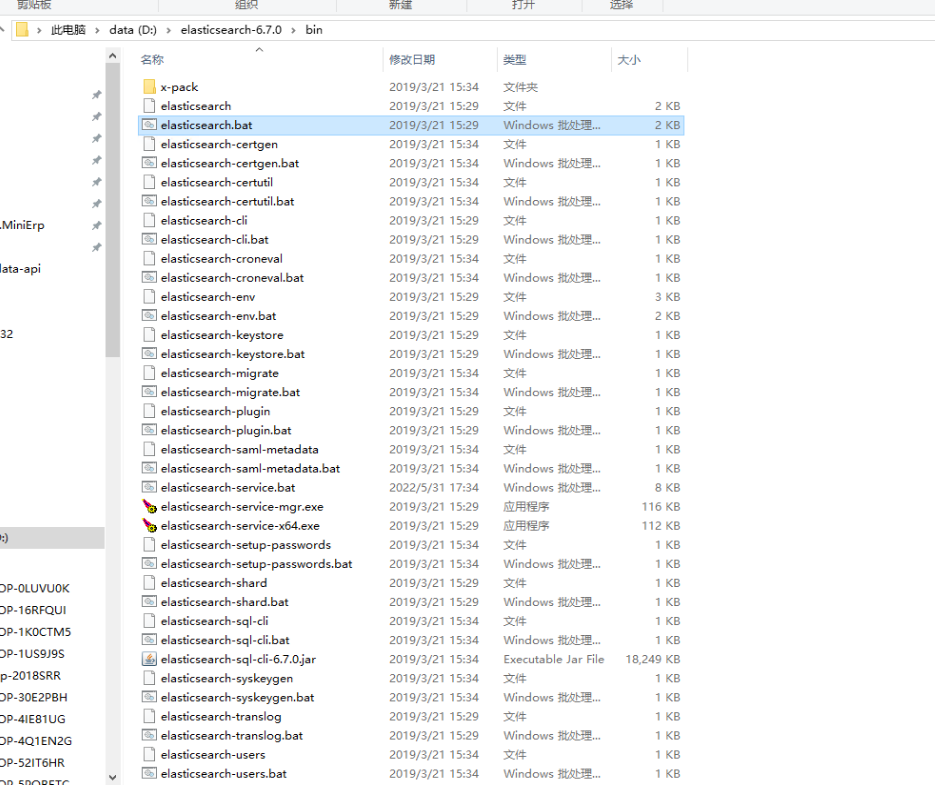Select DP-1K0CTM5 in navigation pane

coord(35,632)
